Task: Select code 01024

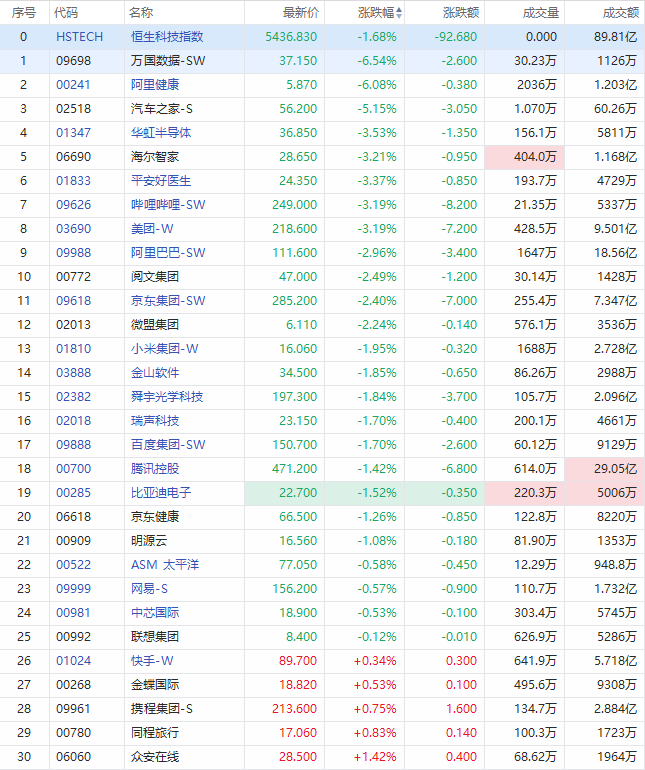Action: (73, 661)
